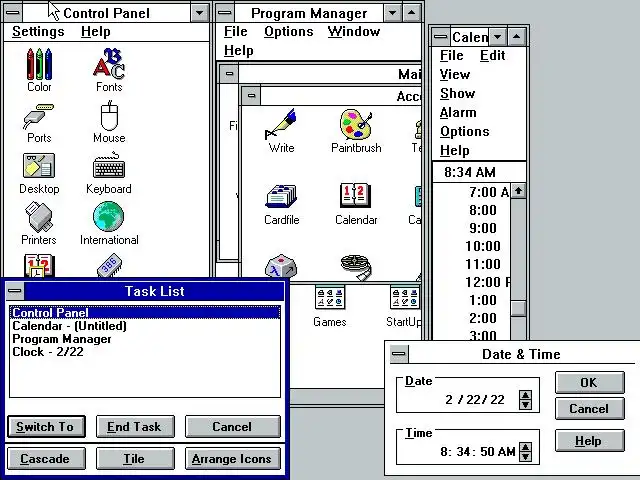The image size is (640, 480).
Task: Click Help in Date & Time dialog
Action: point(589,441)
